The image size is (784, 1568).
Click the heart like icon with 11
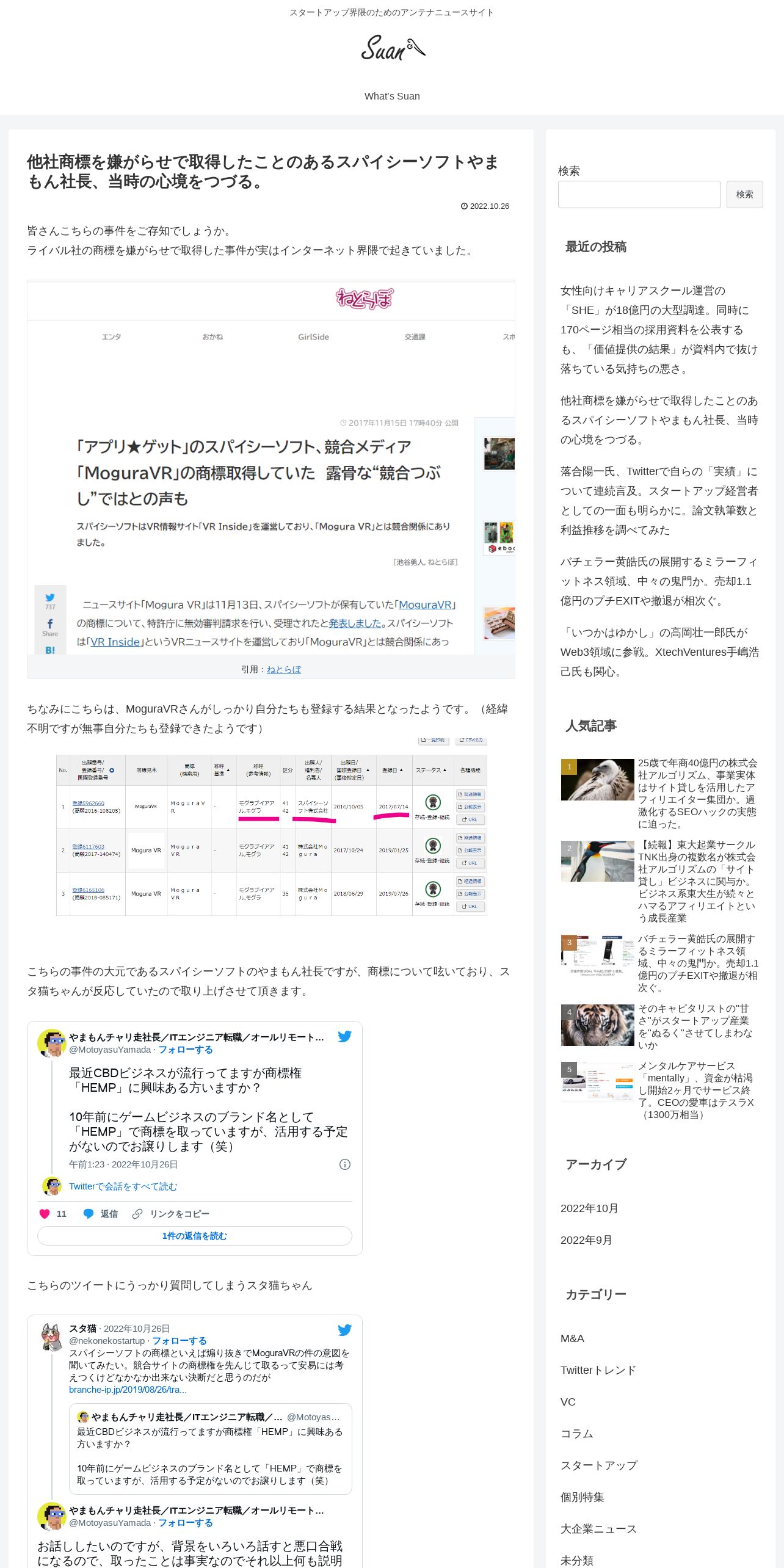coord(45,1214)
